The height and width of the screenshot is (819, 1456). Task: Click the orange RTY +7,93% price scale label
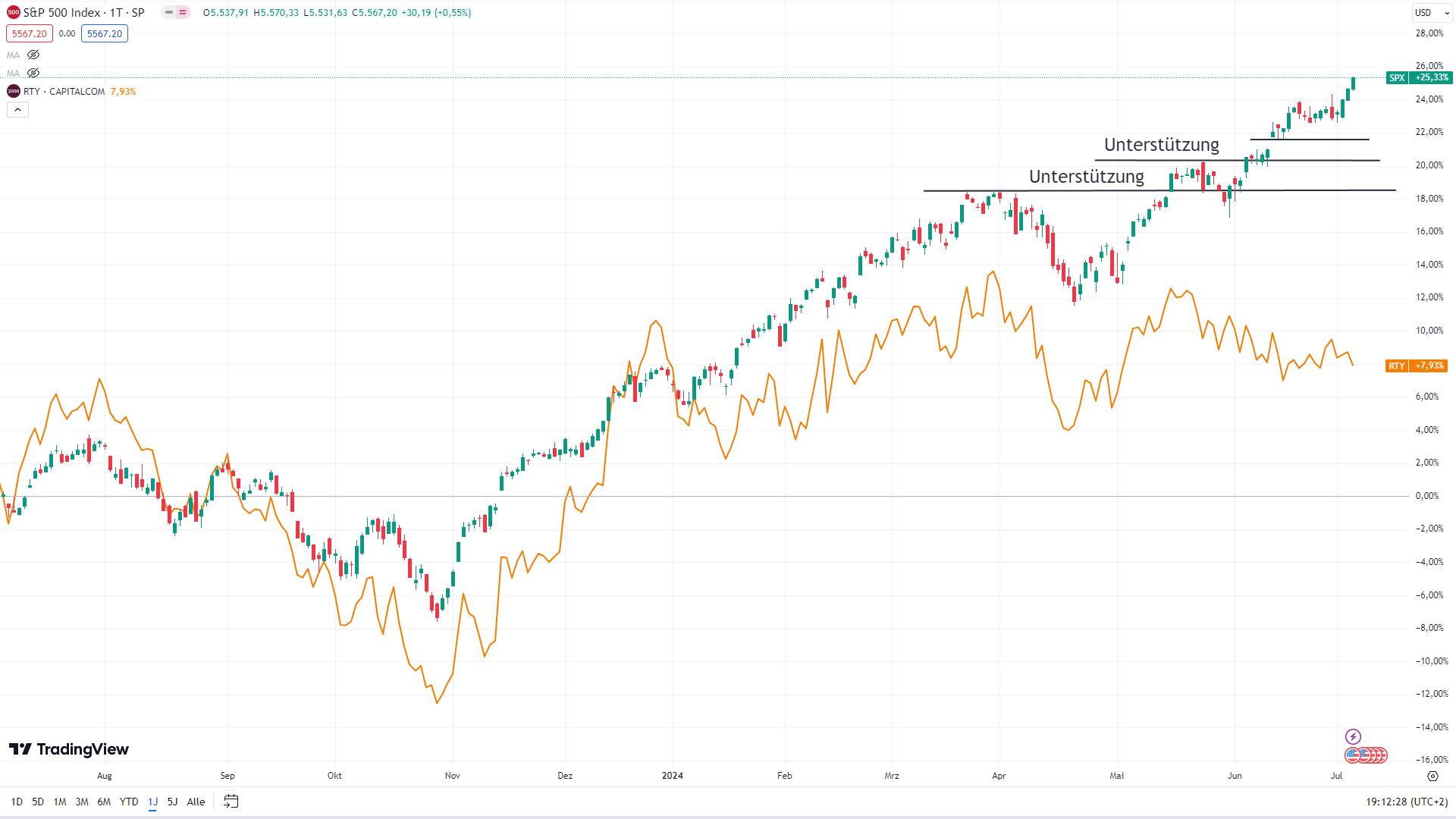tap(1416, 366)
